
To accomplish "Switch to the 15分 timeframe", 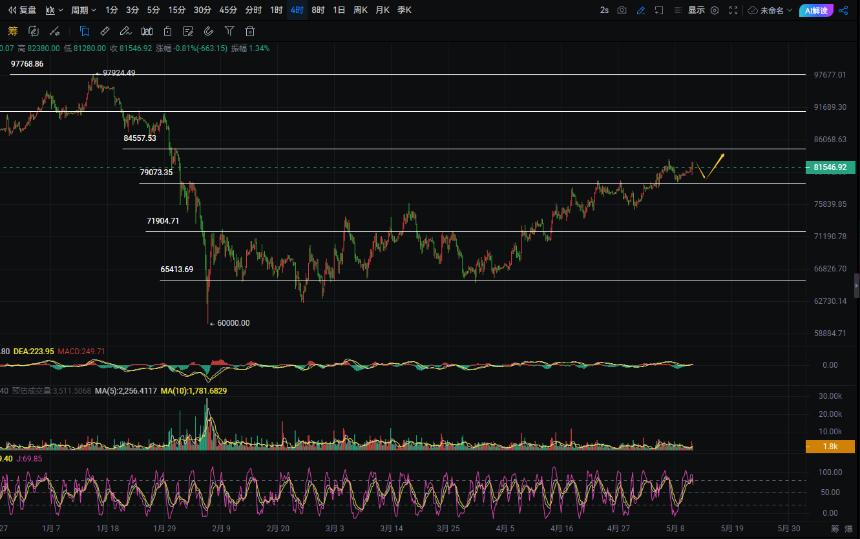I will coord(177,10).
